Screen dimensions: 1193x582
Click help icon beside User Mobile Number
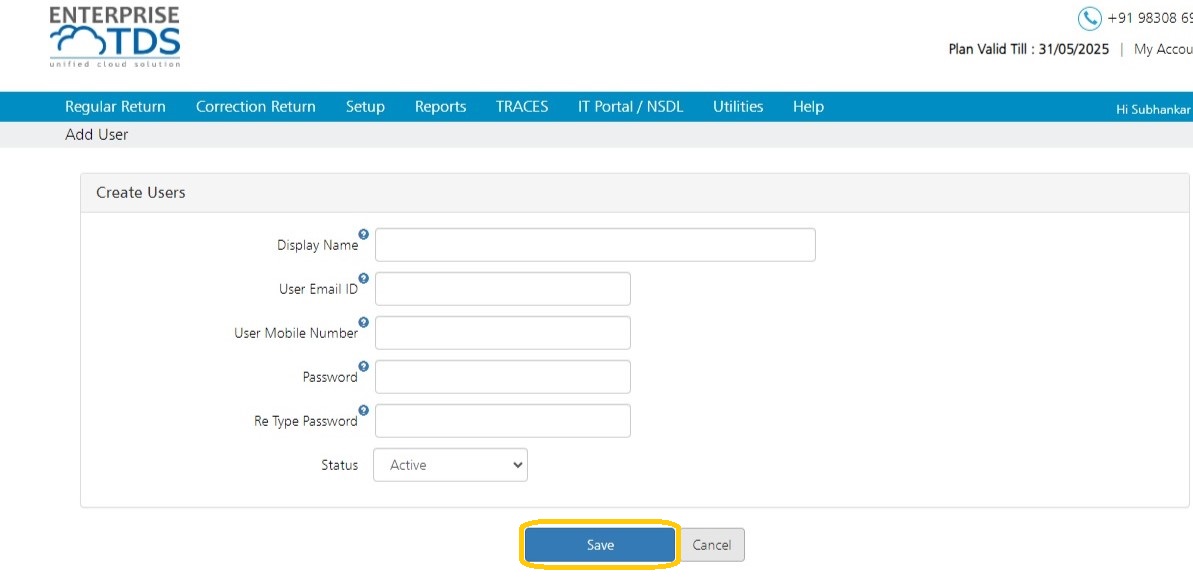click(364, 323)
